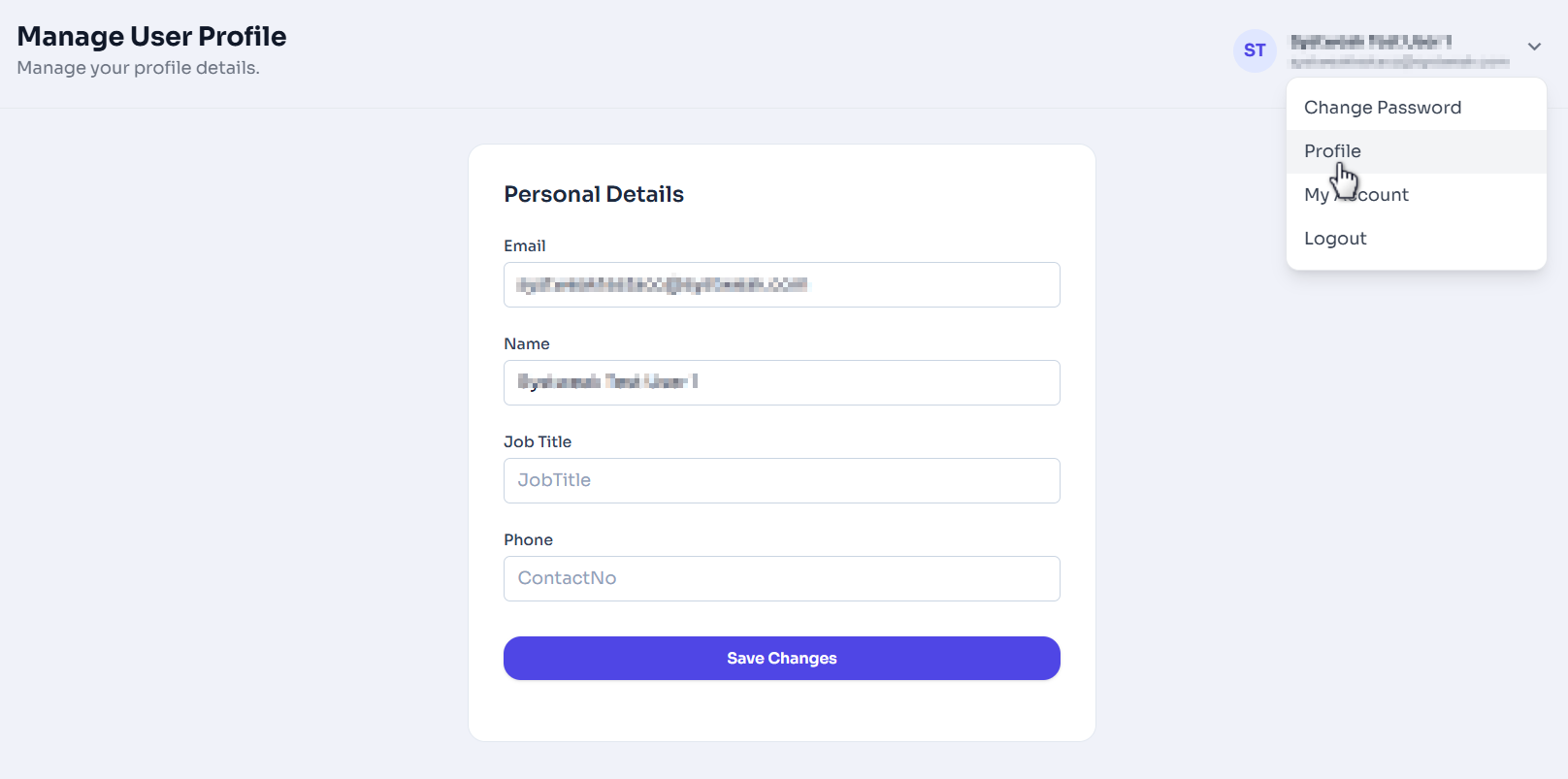The height and width of the screenshot is (779, 1568).
Task: Click the ContactNo phone field
Action: pyautogui.click(x=781, y=578)
